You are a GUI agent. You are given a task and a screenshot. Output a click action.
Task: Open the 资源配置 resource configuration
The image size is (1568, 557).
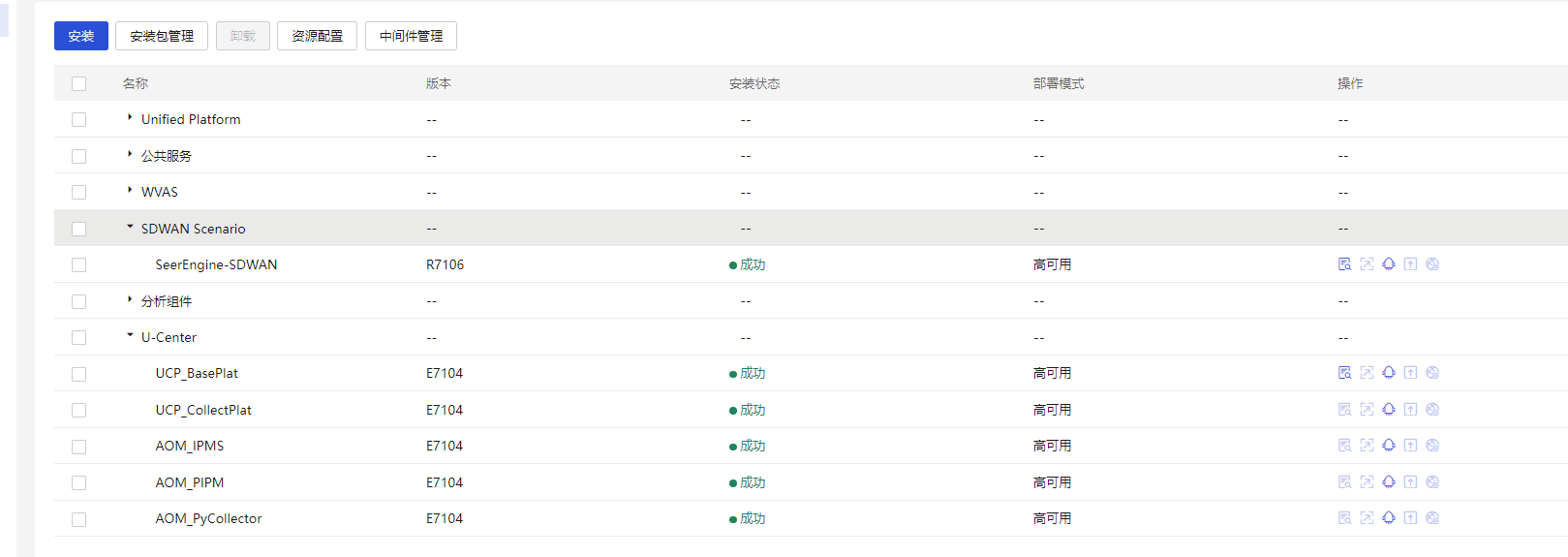point(317,36)
